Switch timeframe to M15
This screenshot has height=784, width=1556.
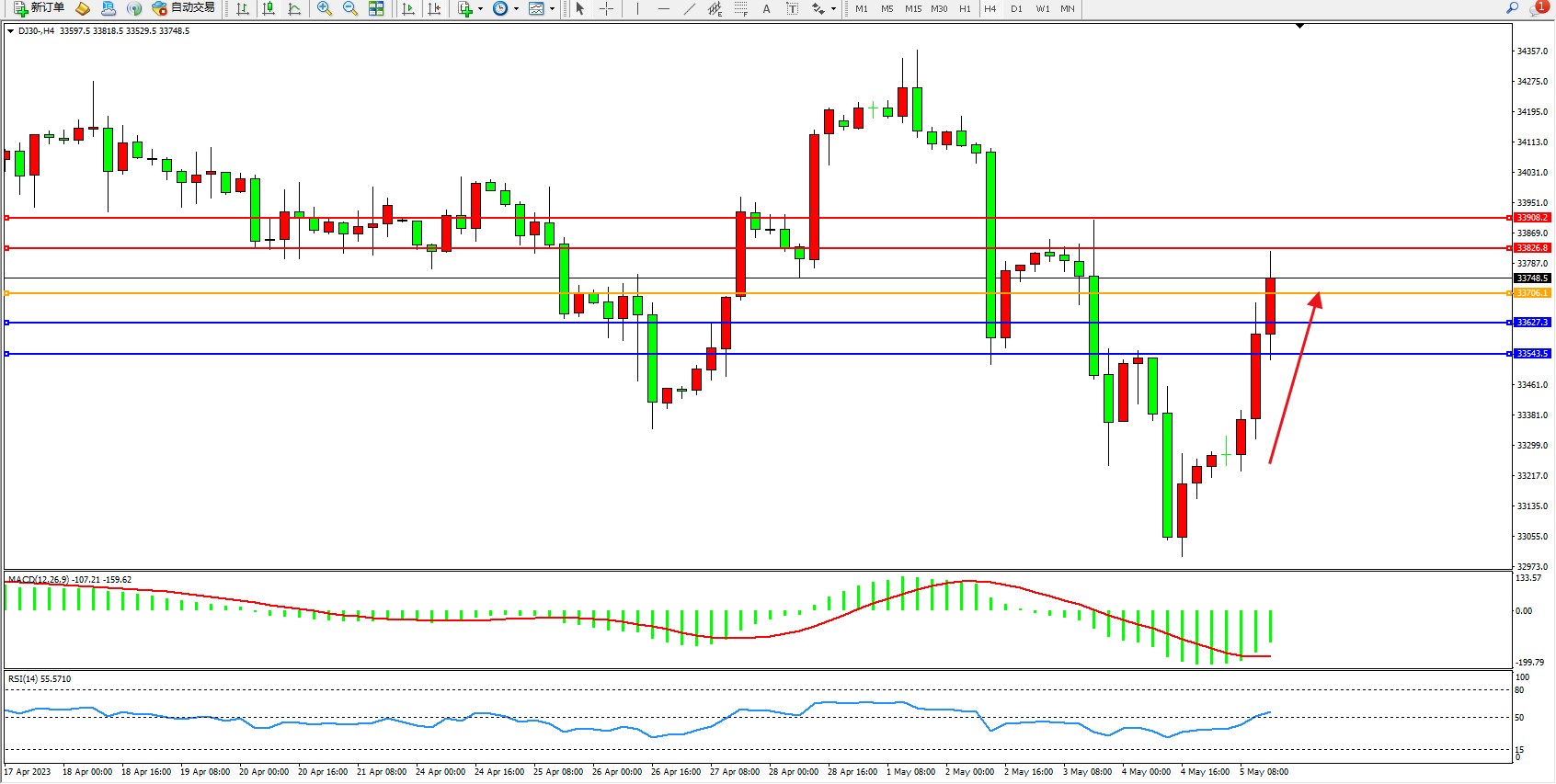[x=913, y=8]
